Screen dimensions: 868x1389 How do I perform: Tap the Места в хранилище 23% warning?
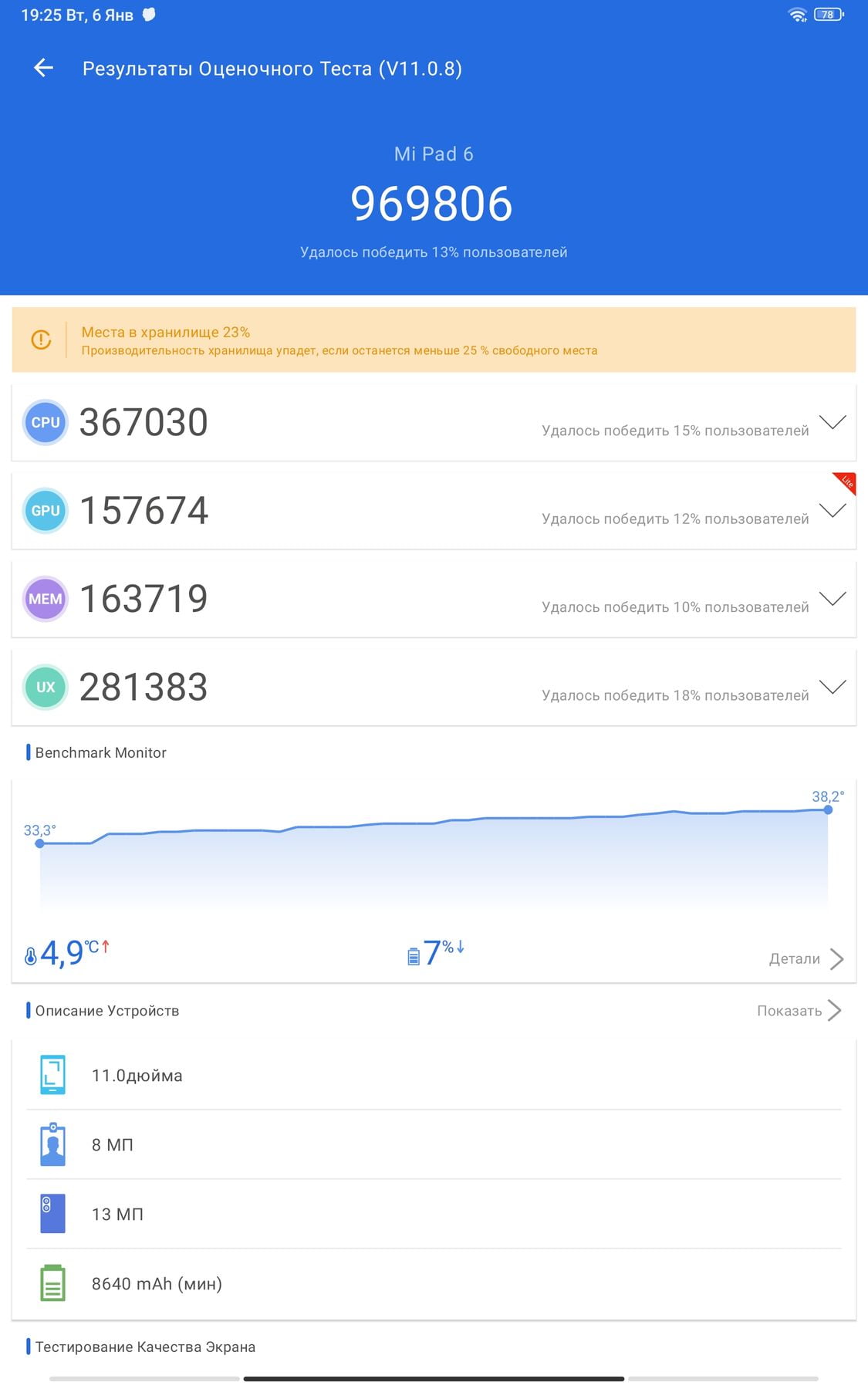(x=434, y=340)
